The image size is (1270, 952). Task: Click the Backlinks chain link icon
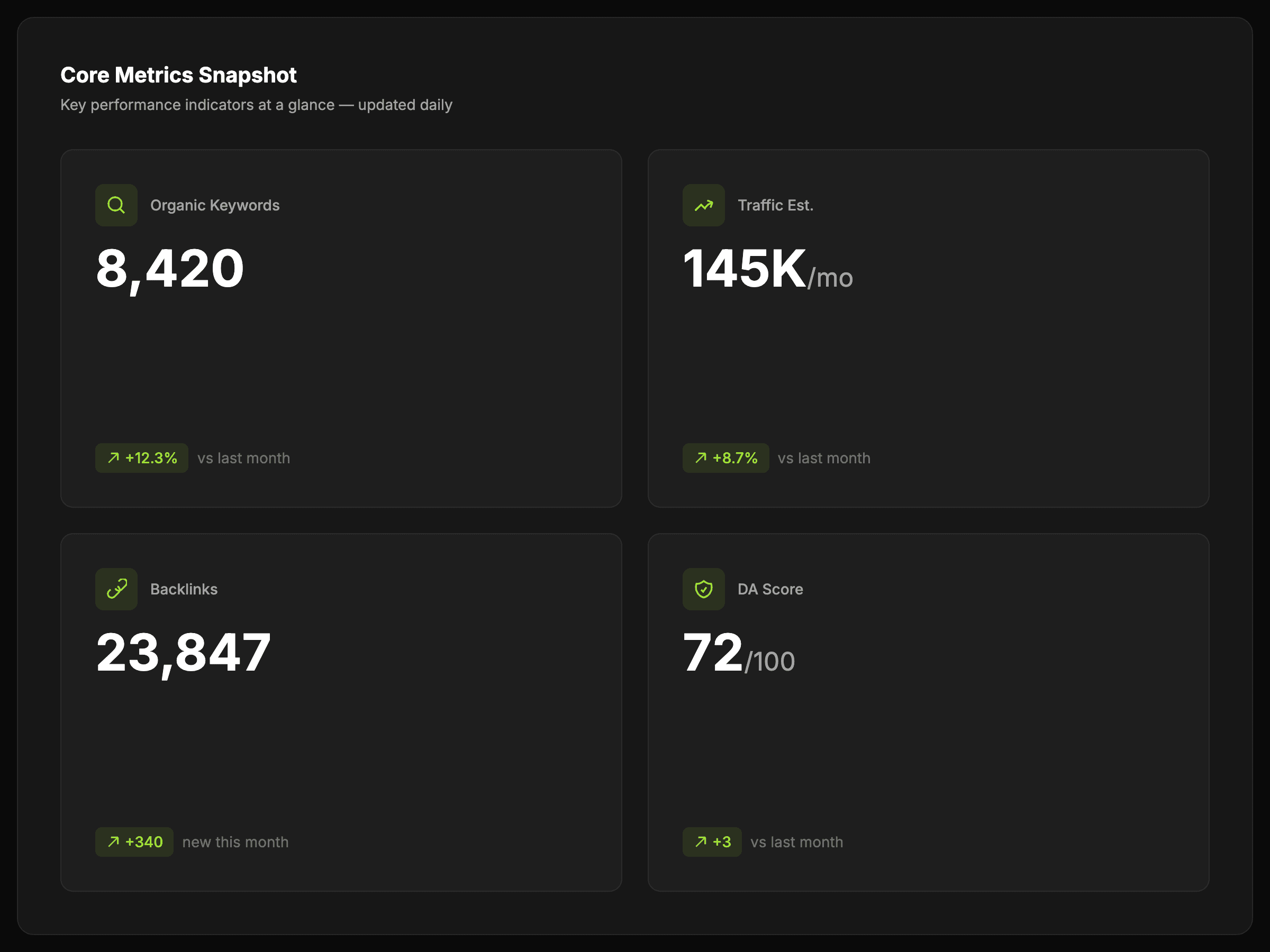tap(116, 589)
